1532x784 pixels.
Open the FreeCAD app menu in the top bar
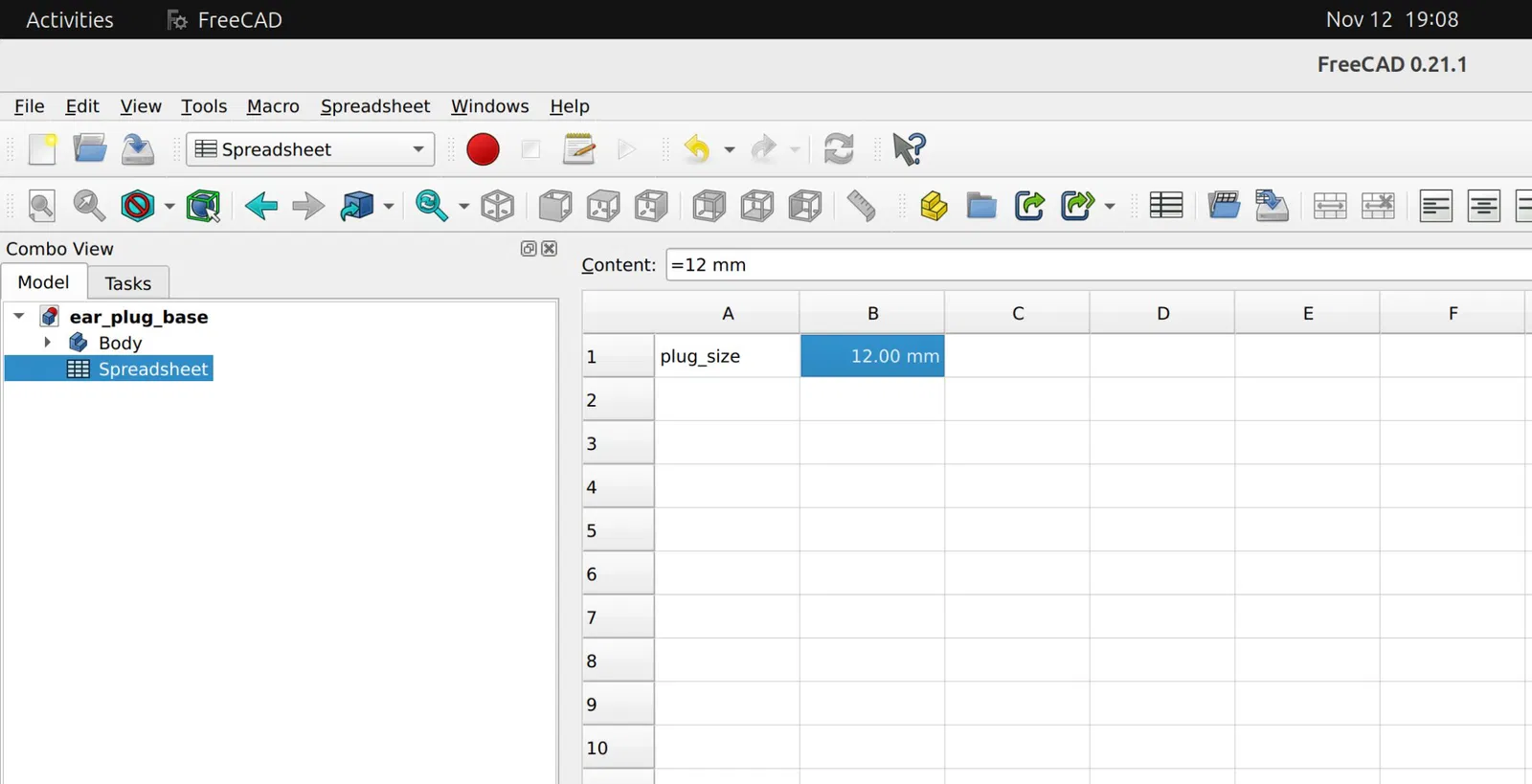(225, 20)
